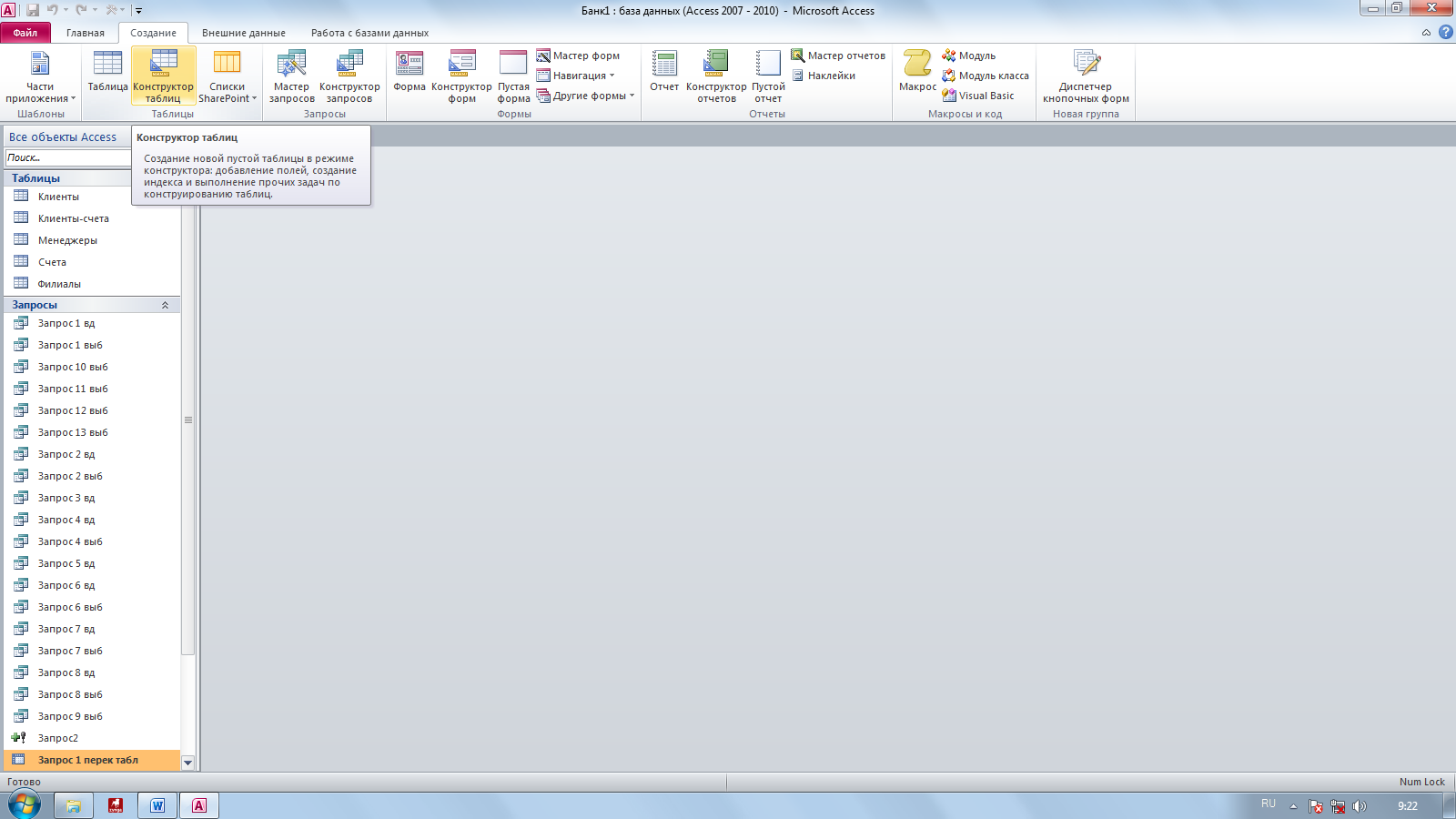Select the Менеджеры table
1456x819 pixels.
(x=92, y=240)
